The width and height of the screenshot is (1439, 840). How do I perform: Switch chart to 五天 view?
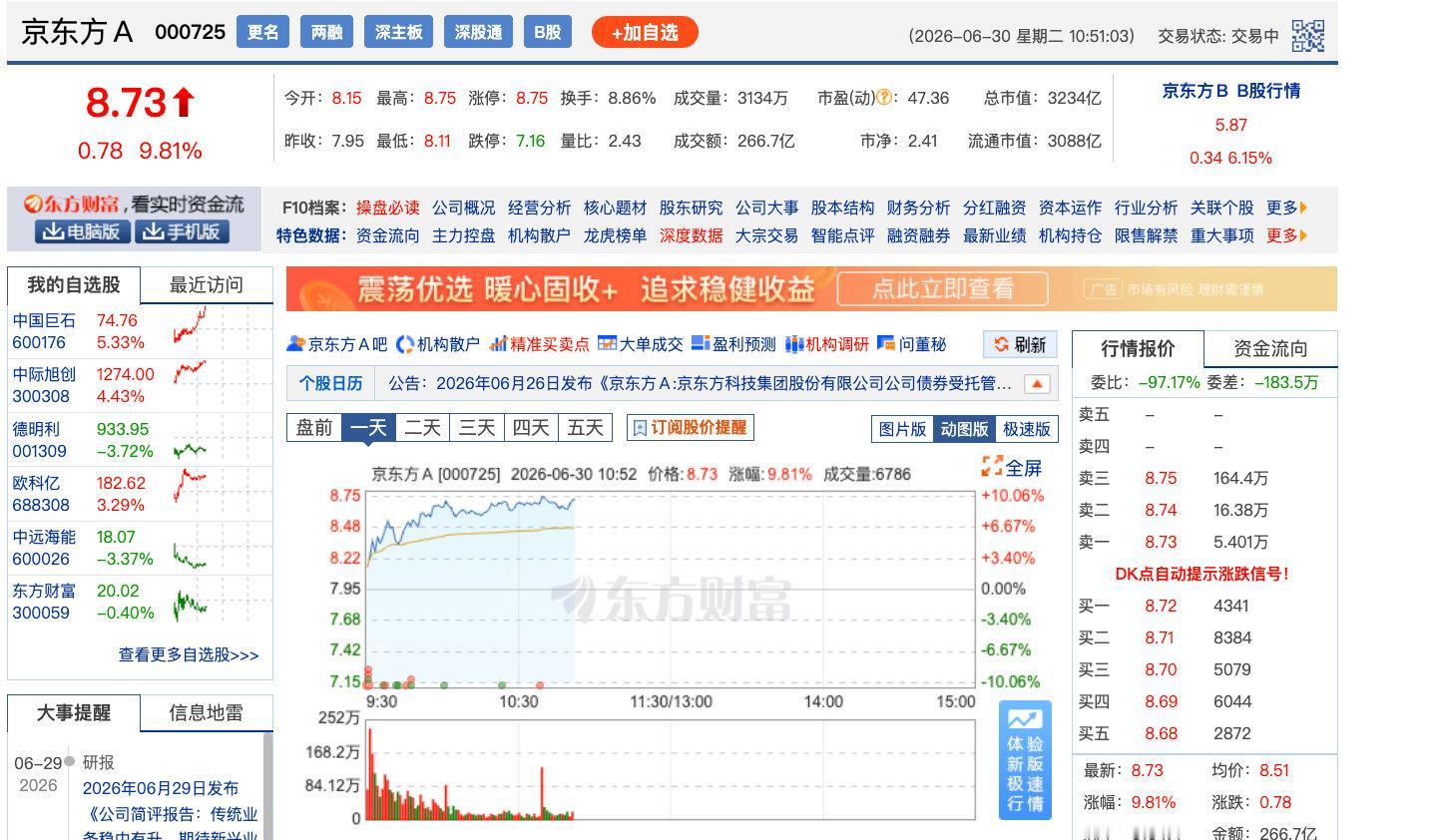(585, 427)
